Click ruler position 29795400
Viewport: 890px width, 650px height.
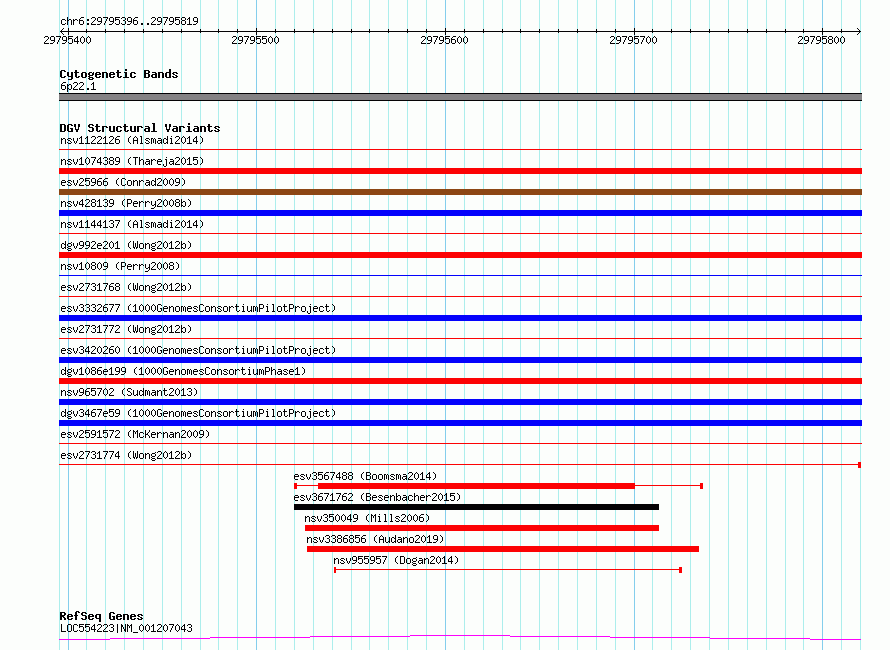click(x=67, y=40)
